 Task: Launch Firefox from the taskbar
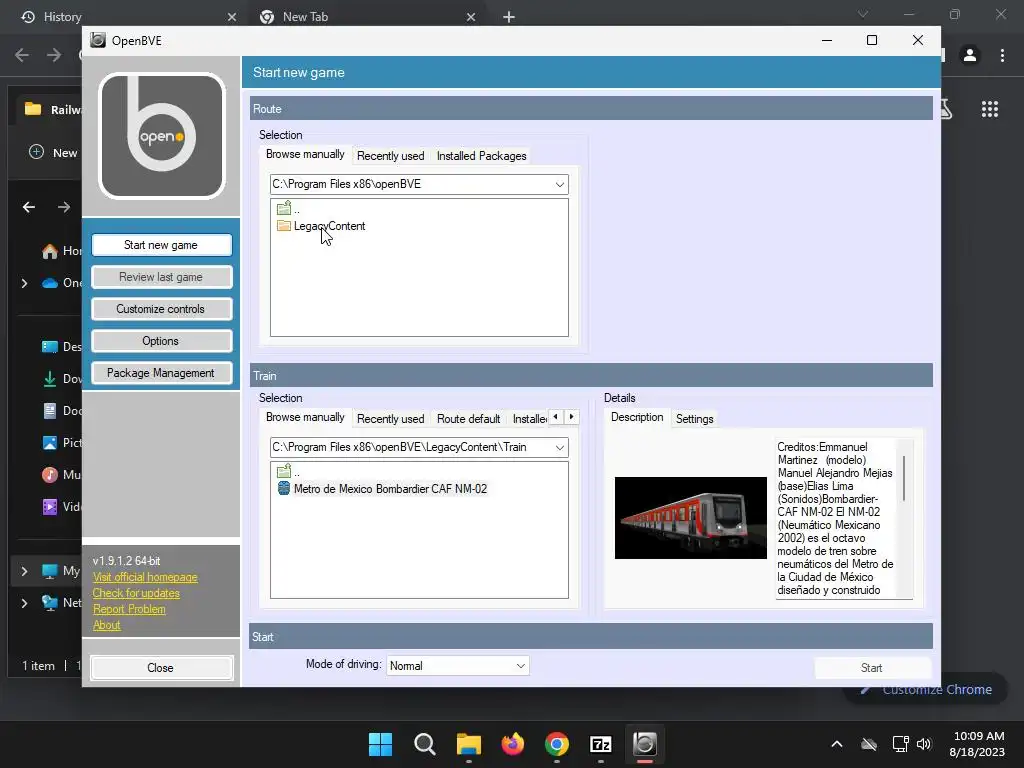[513, 744]
